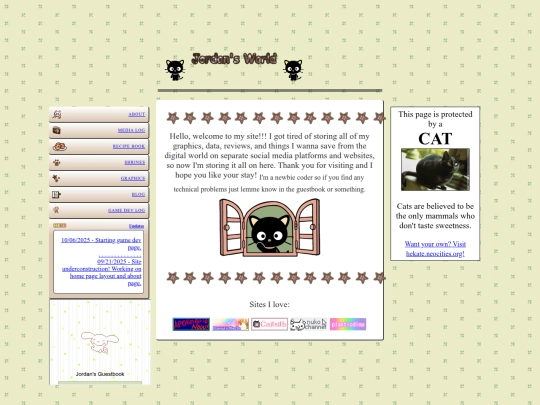Go to the RECIPE BOOK page
Screen dimensions: 540x405
(129, 146)
